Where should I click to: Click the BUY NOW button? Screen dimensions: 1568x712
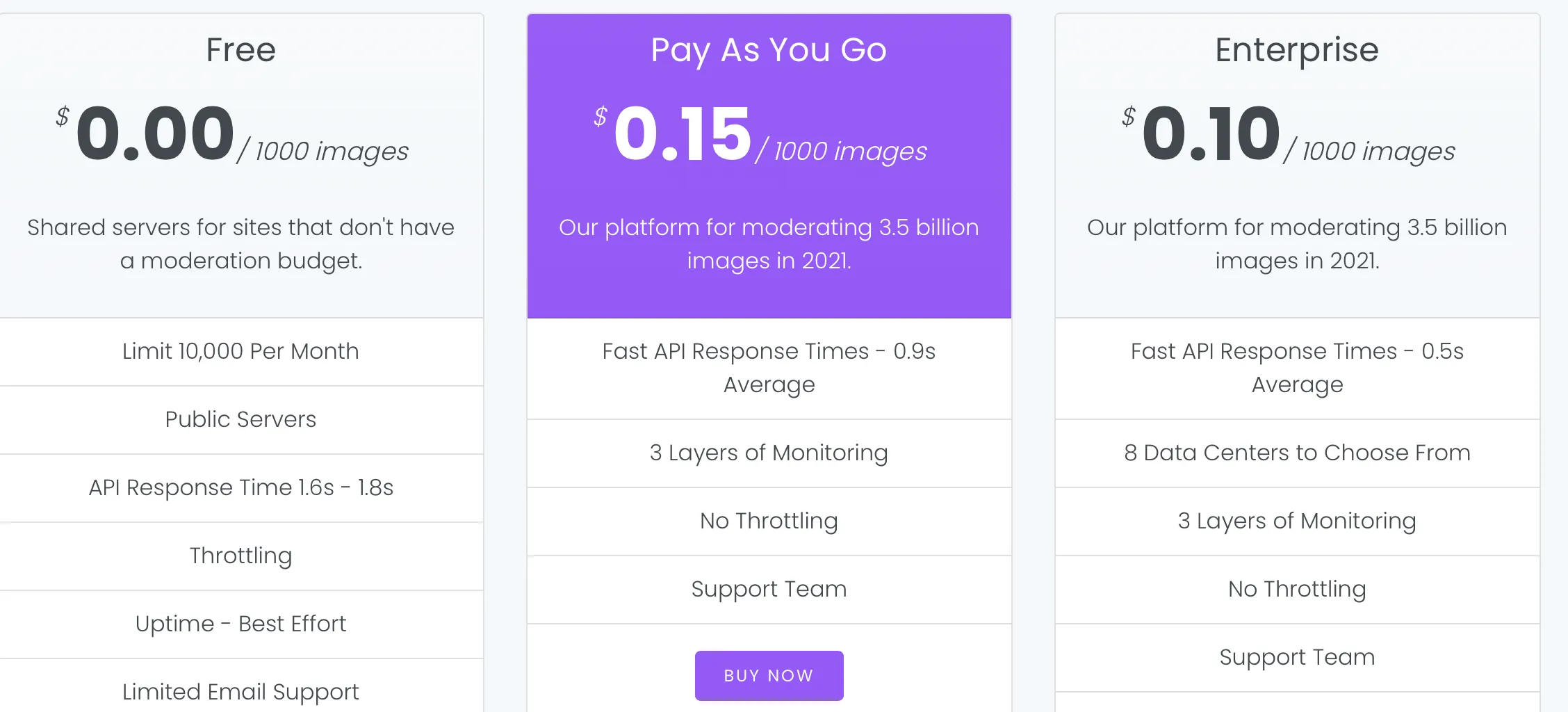click(x=769, y=675)
